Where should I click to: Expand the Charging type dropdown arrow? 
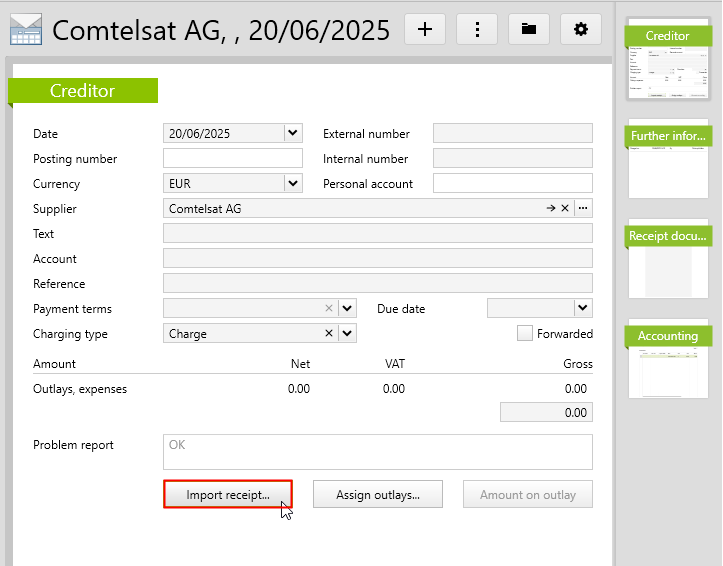click(x=347, y=334)
